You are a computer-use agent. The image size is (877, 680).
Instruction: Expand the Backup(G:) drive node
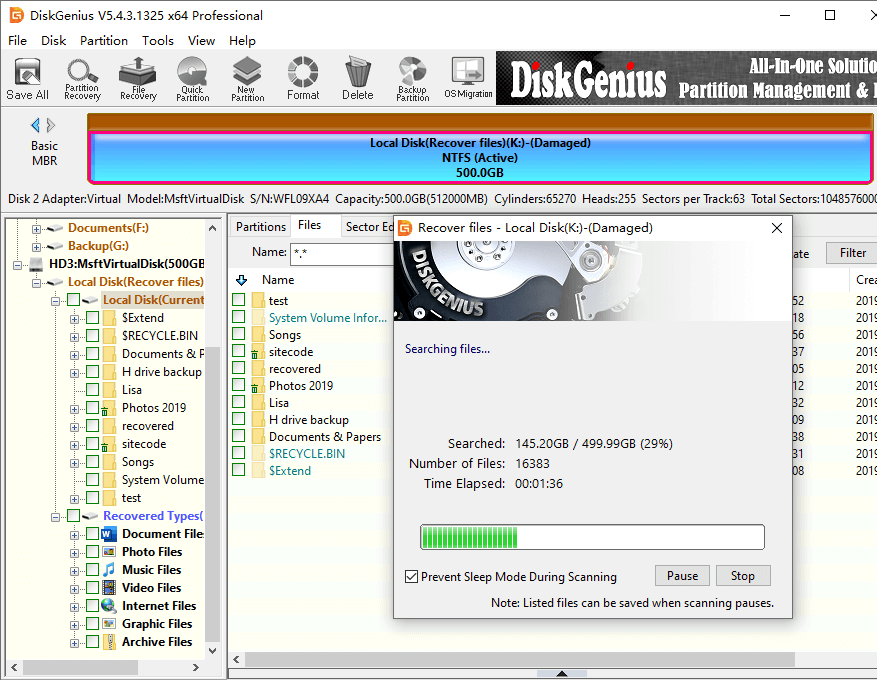(37, 246)
